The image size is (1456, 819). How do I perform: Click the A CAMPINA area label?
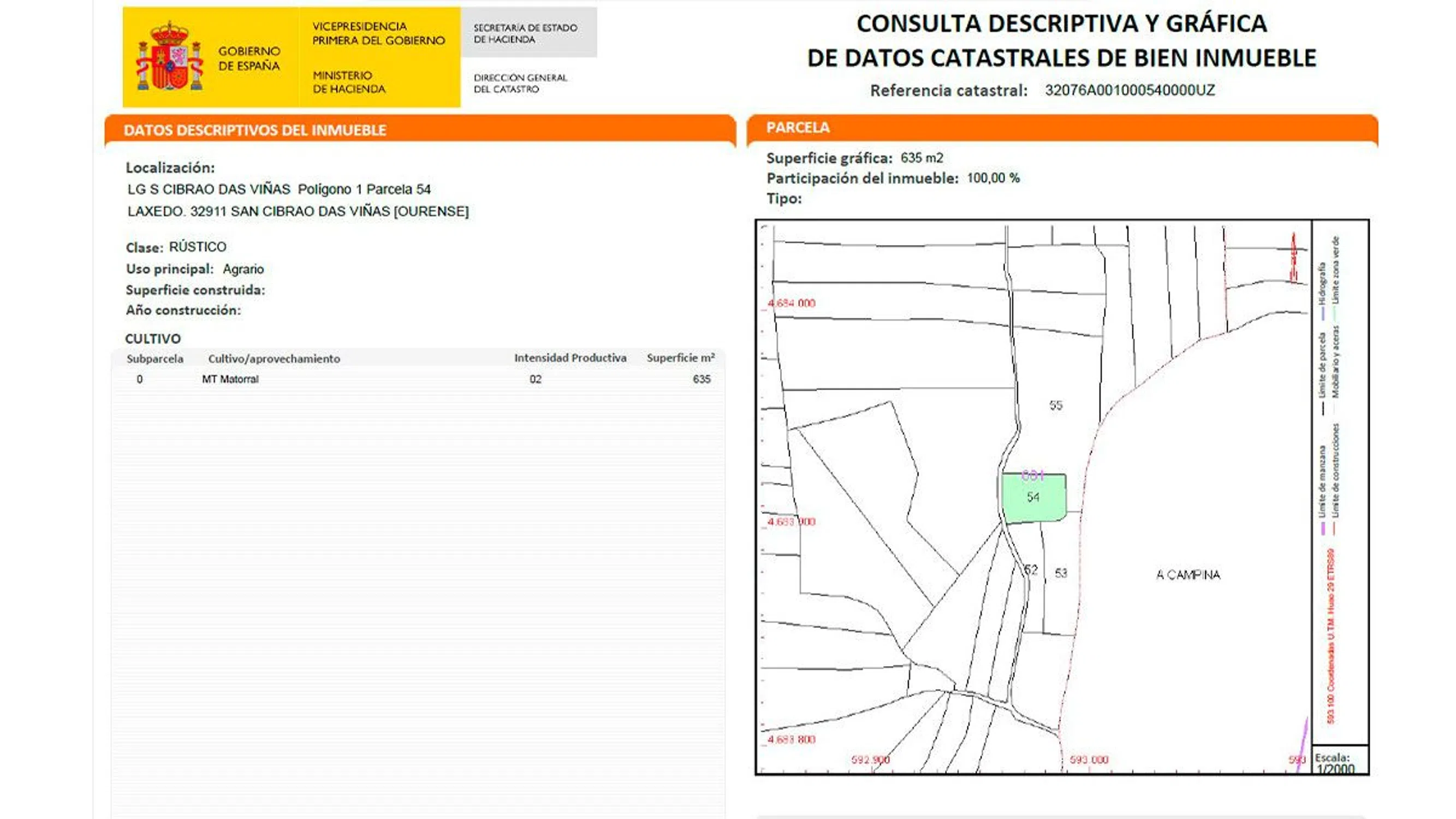click(1188, 575)
